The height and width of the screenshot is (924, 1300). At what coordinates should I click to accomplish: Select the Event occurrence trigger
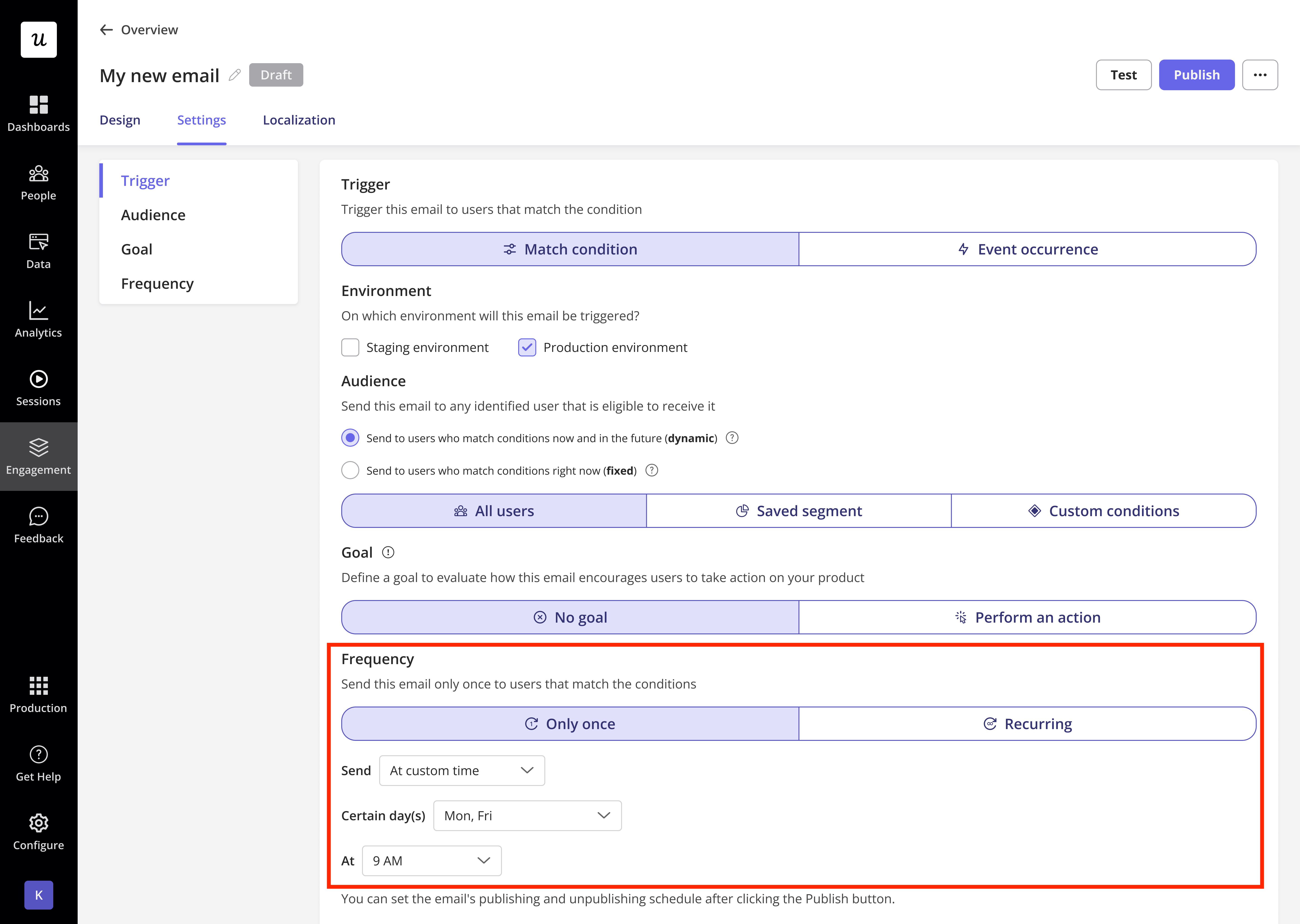point(1027,249)
